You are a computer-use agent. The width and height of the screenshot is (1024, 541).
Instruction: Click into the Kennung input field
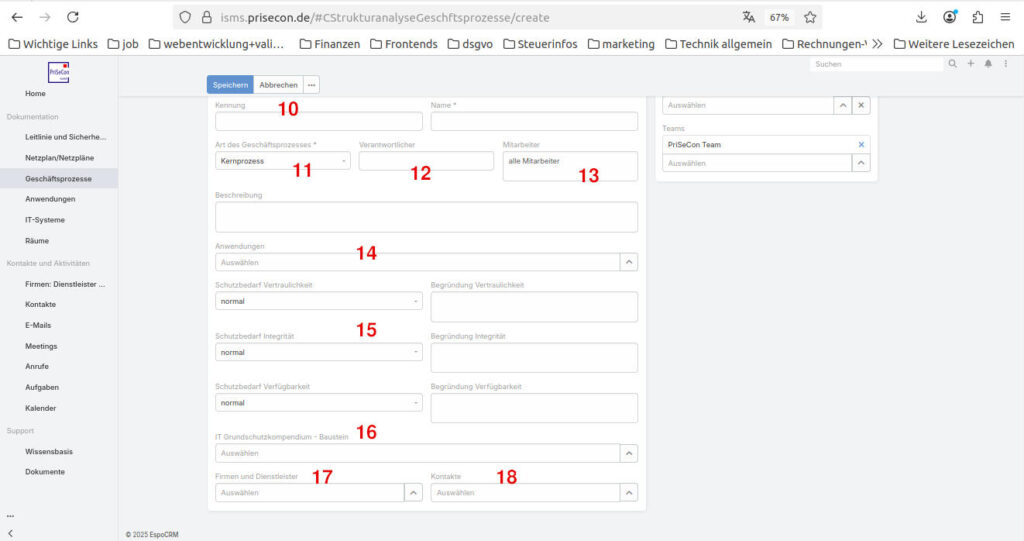(318, 122)
